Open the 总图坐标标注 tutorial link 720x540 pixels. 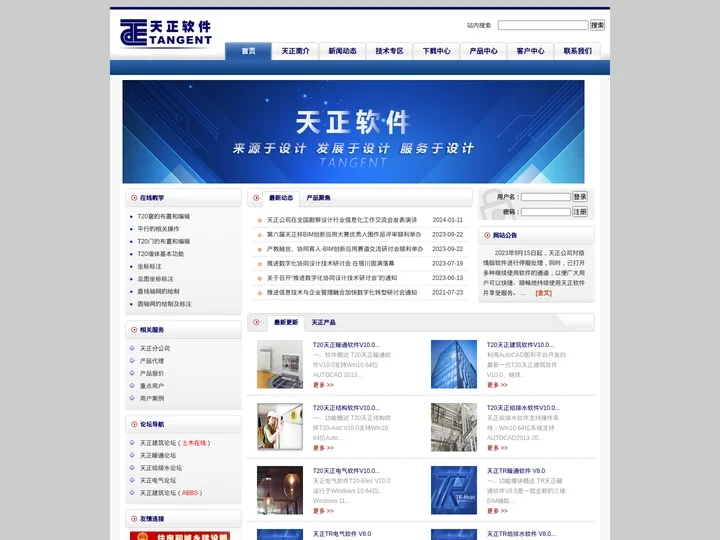point(156,279)
